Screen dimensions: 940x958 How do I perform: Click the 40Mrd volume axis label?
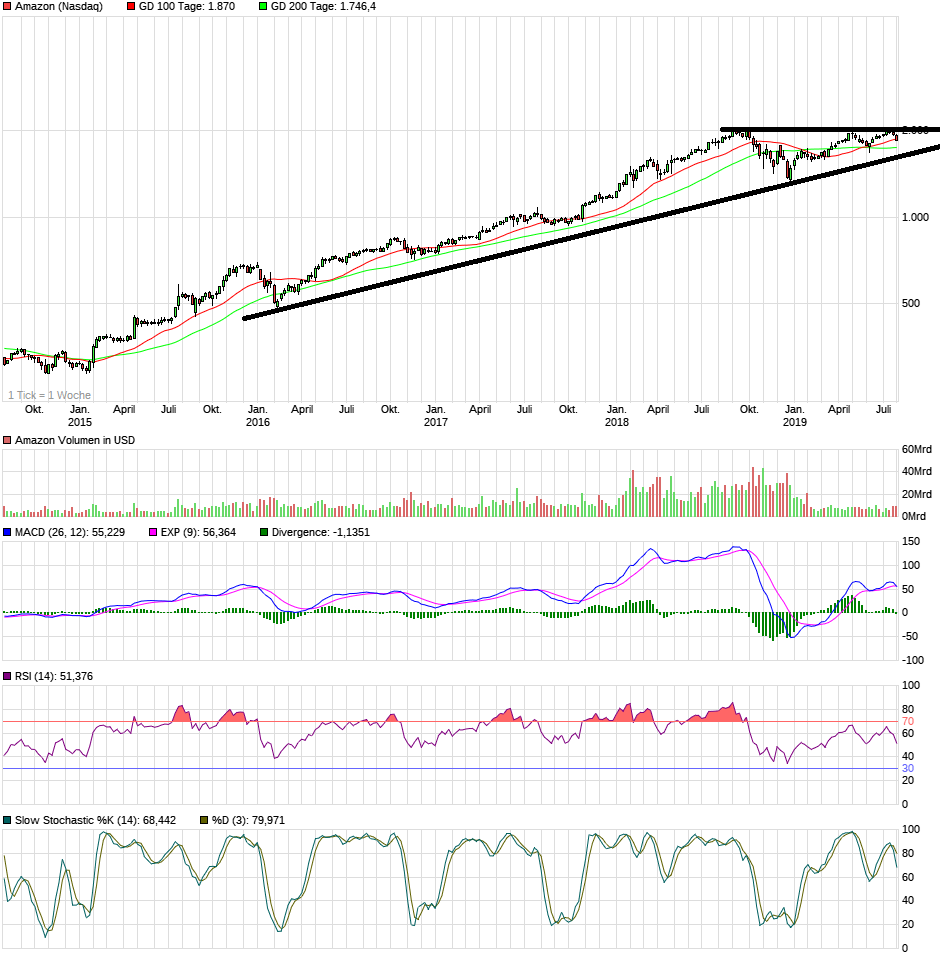click(917, 471)
